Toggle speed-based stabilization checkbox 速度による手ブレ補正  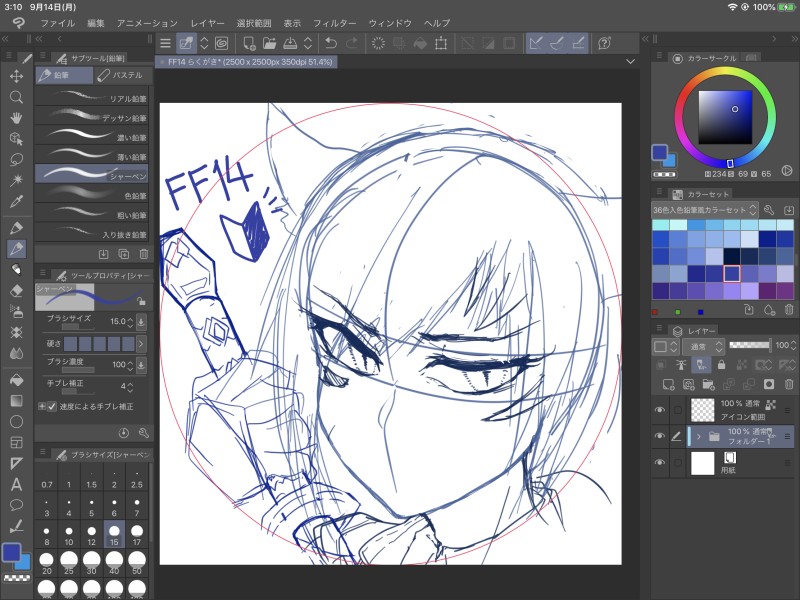(52, 407)
